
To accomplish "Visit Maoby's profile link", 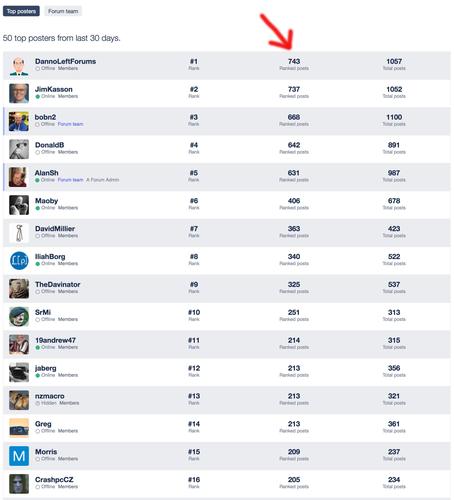I will point(47,201).
